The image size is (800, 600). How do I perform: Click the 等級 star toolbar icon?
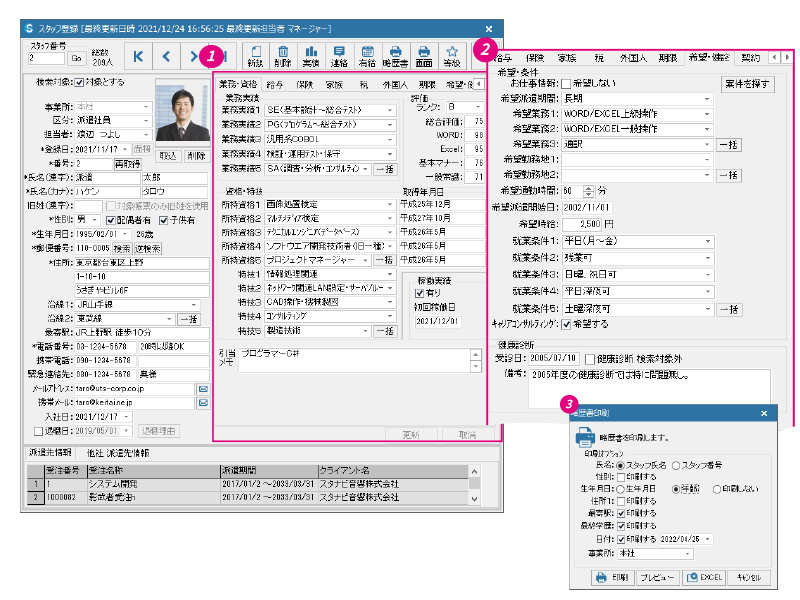(x=453, y=56)
